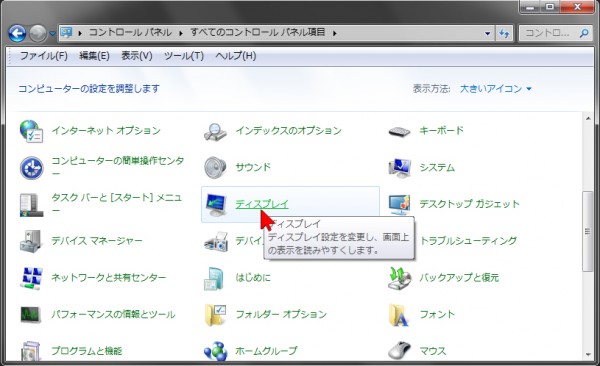Click the バックアップと復元 link

coord(459,278)
